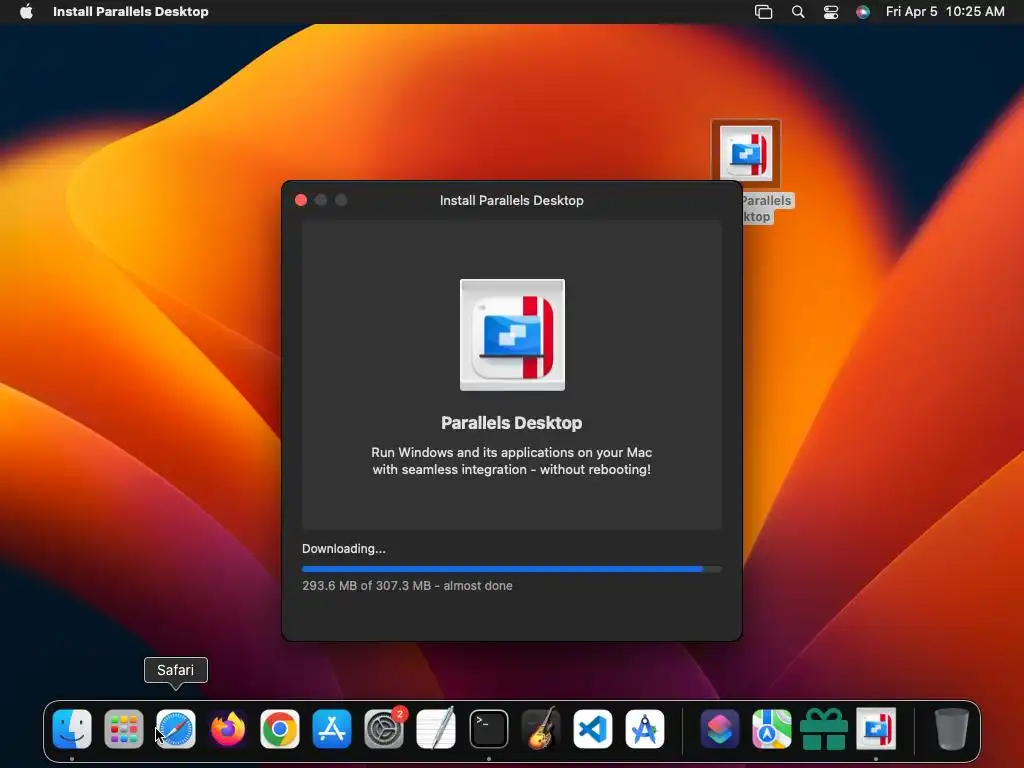The image size is (1024, 768).
Task: Click the 'Downloading...' status label
Action: click(344, 549)
